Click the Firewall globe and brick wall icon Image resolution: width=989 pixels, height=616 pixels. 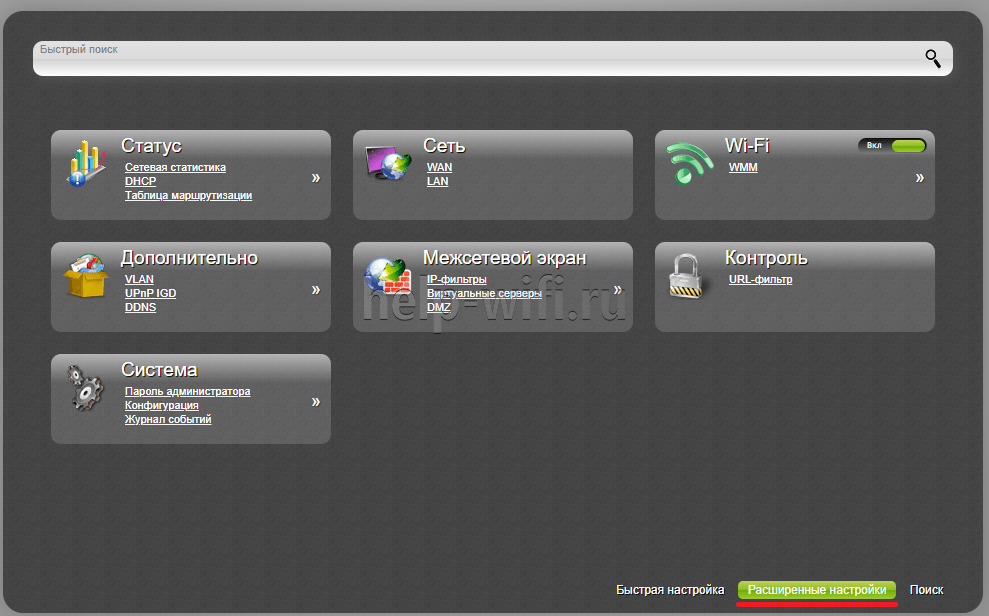pos(387,276)
